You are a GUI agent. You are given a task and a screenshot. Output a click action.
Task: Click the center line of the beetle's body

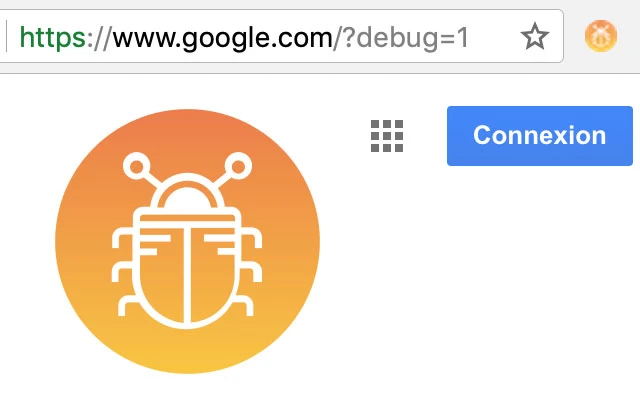187,276
